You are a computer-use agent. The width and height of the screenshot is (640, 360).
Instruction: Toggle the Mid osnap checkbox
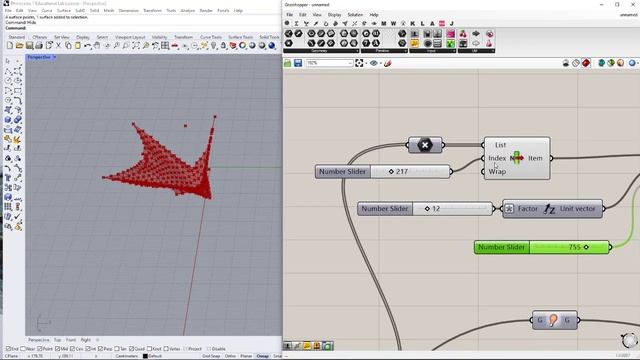click(58, 349)
